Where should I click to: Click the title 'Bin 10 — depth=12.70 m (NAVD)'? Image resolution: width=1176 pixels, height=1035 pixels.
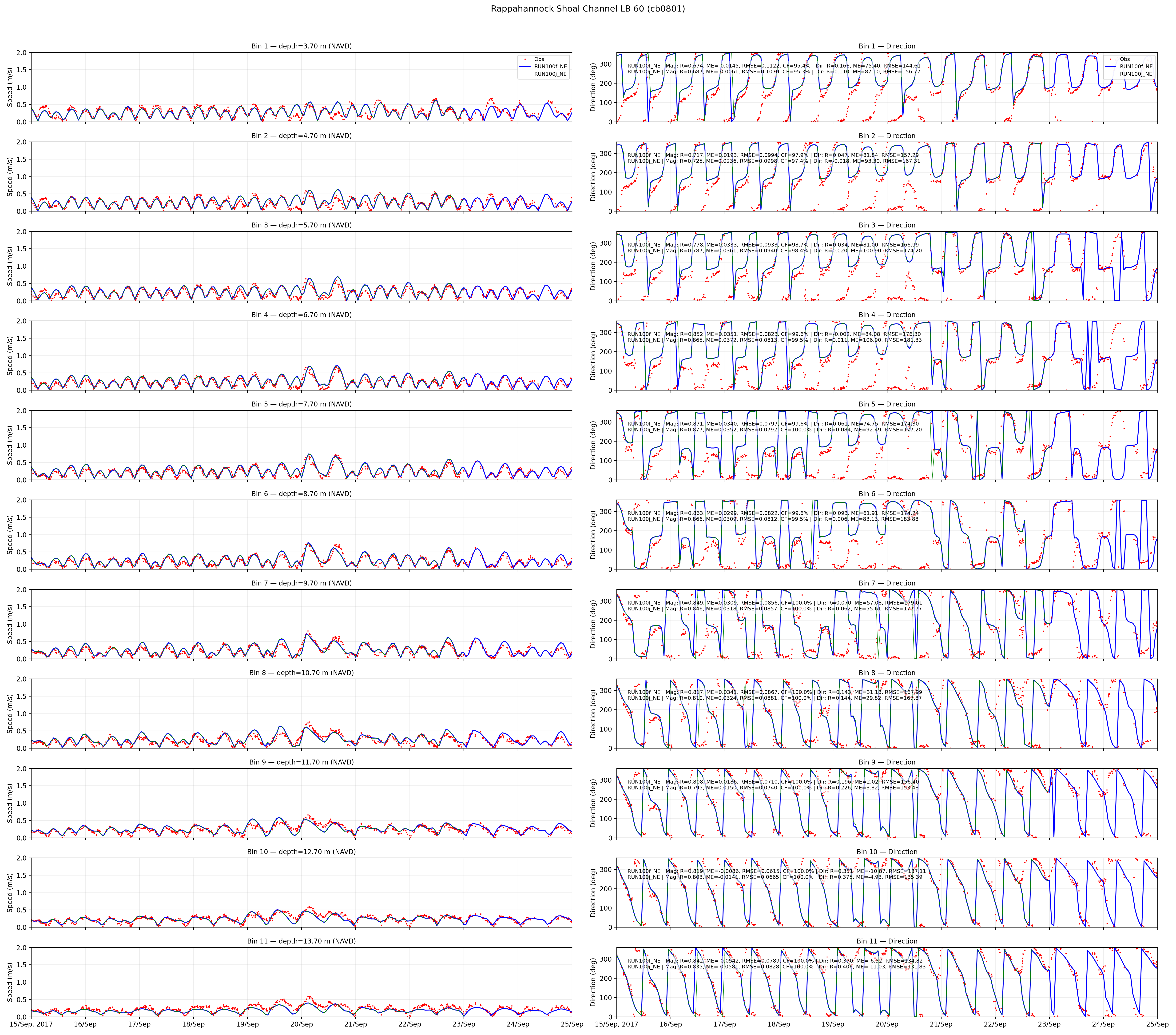coord(302,852)
